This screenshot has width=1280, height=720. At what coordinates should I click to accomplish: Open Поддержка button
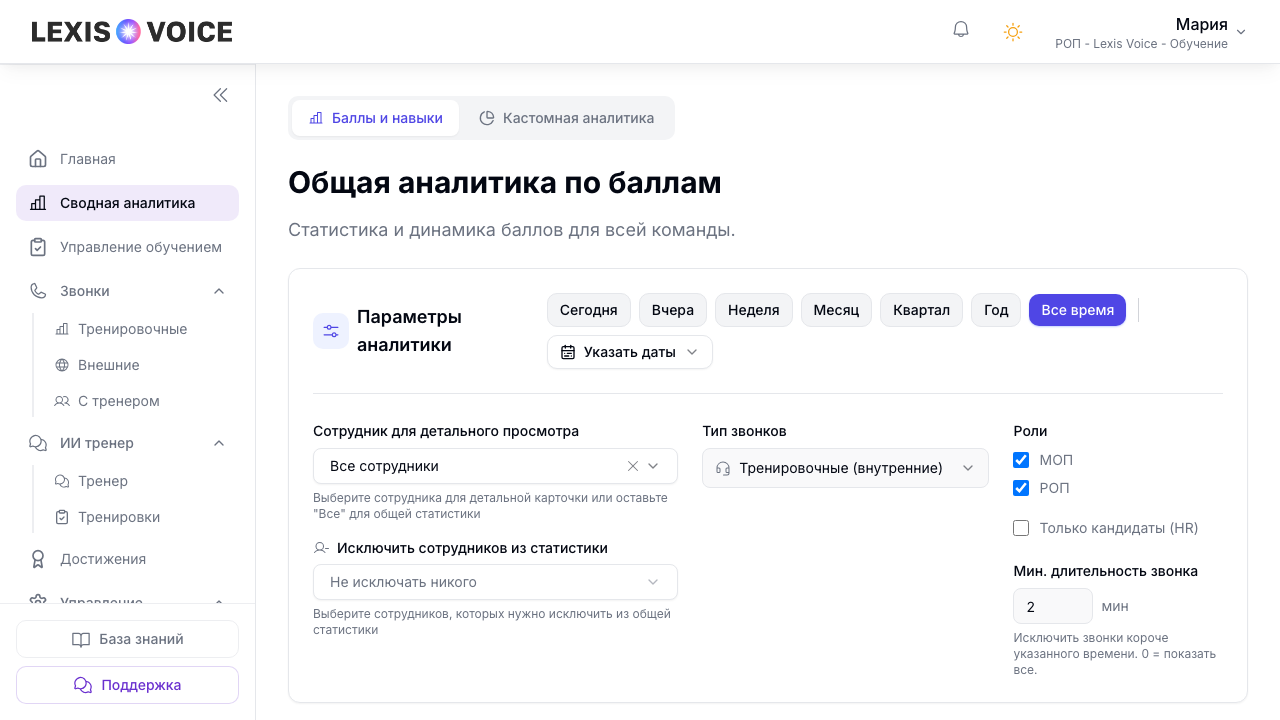(x=127, y=685)
